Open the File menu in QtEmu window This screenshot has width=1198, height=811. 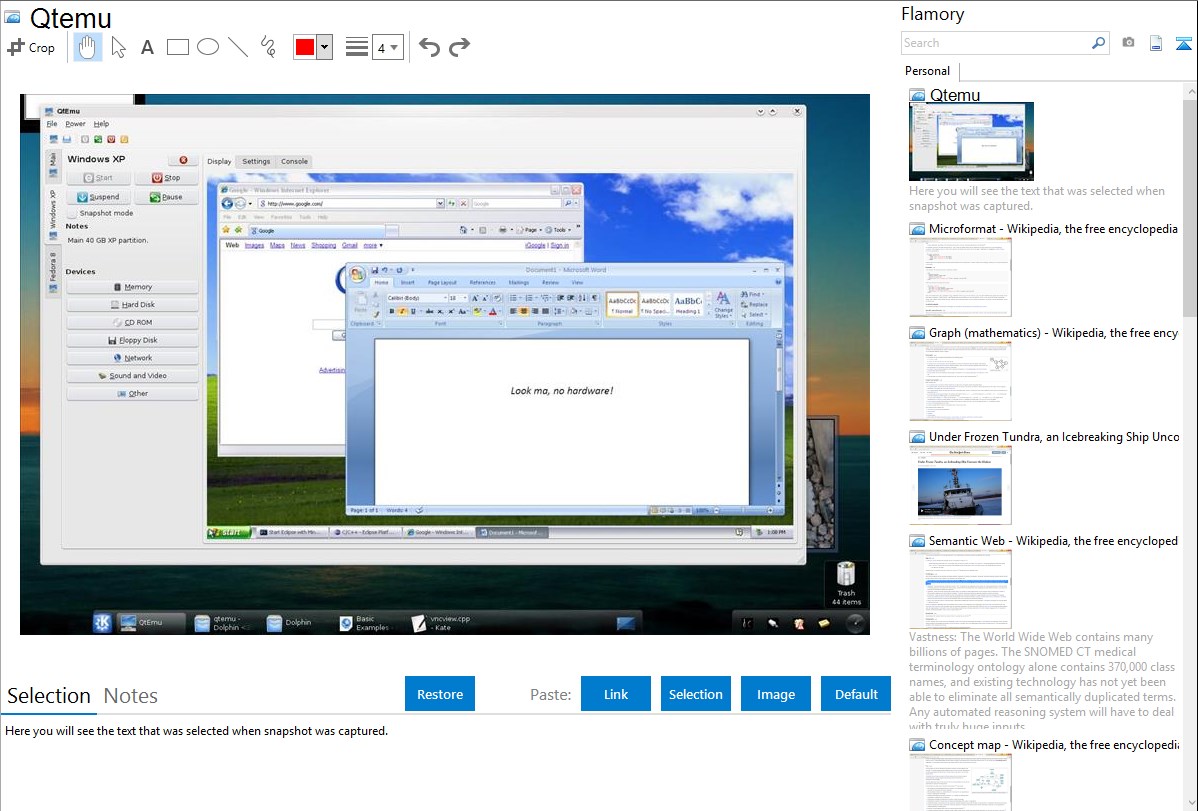point(52,124)
